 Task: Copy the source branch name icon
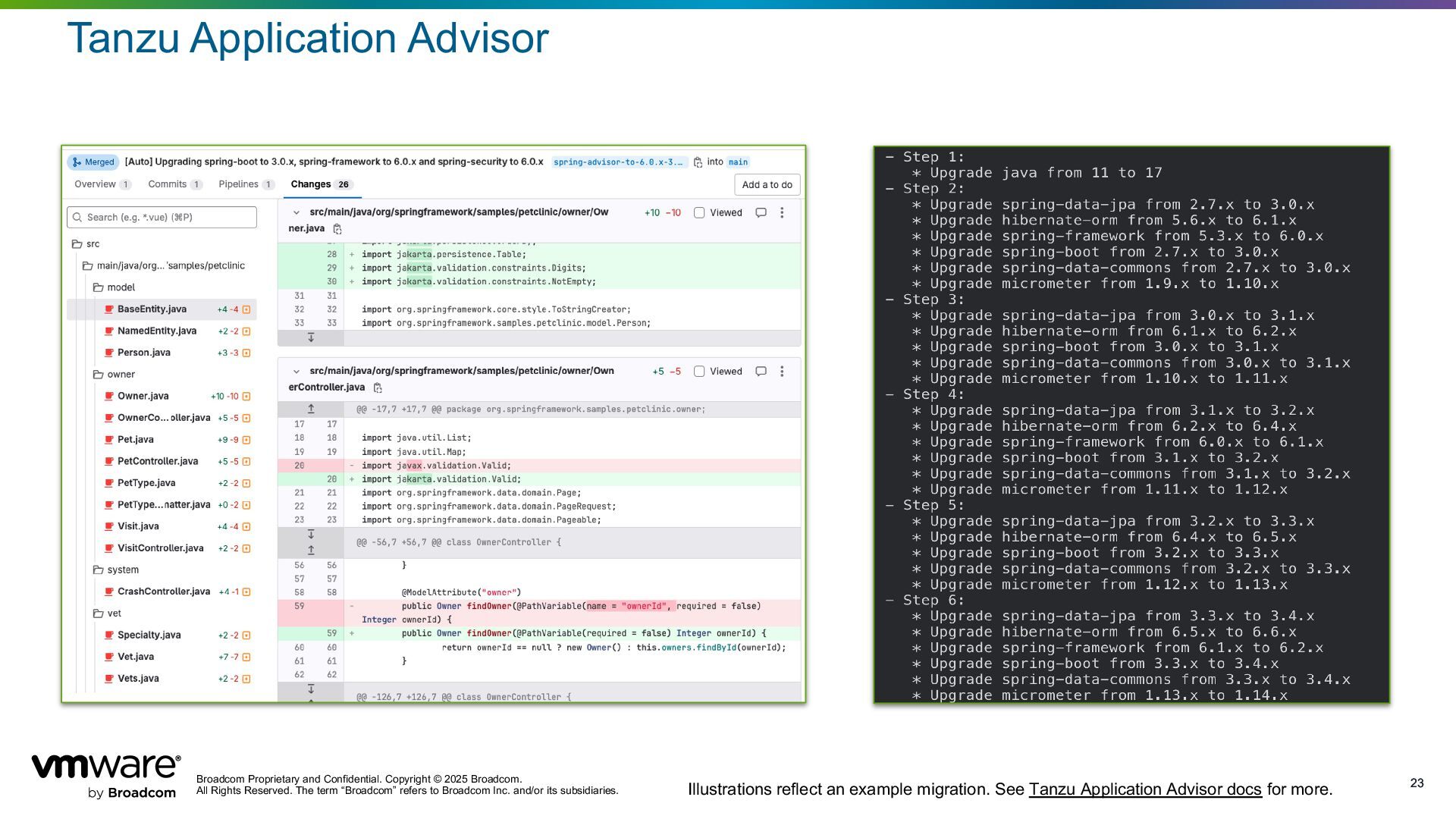coord(698,162)
